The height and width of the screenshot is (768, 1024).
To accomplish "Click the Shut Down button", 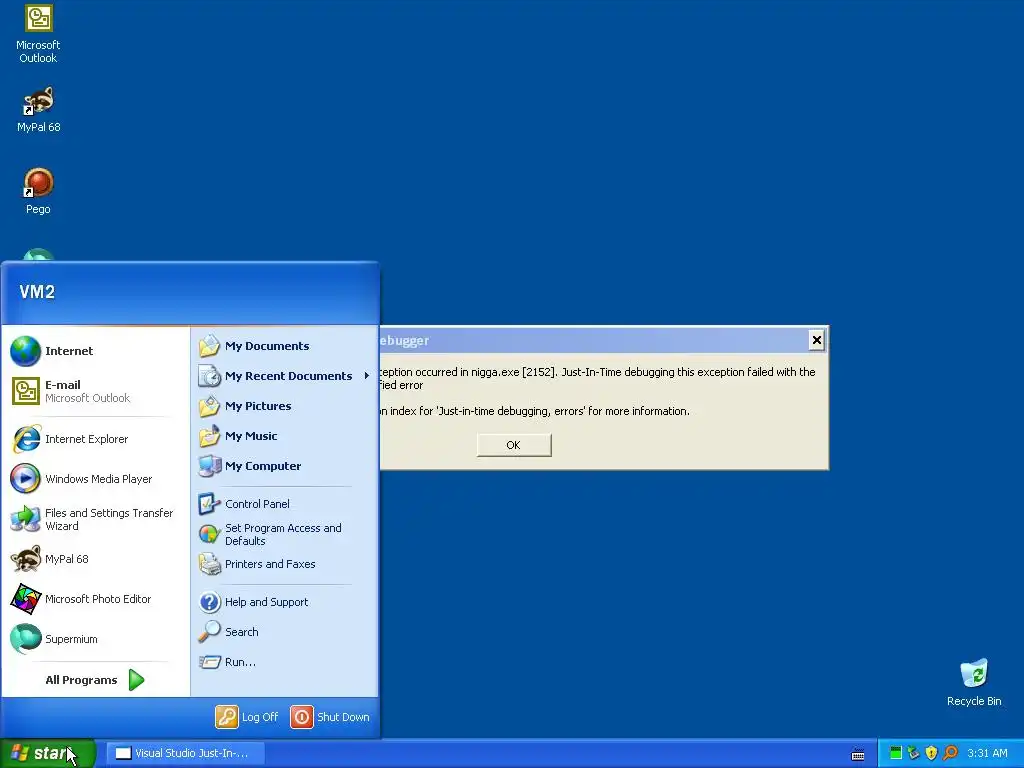I will [x=330, y=717].
